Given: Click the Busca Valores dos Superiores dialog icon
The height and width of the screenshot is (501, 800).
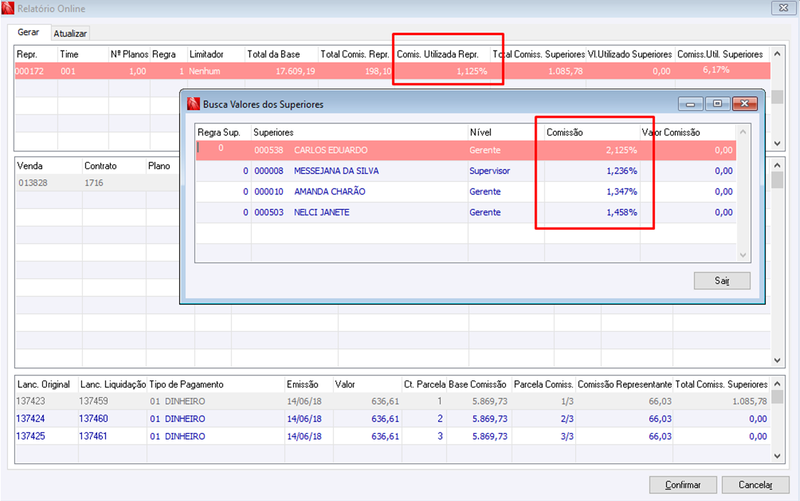Looking at the screenshot, I should (193, 104).
